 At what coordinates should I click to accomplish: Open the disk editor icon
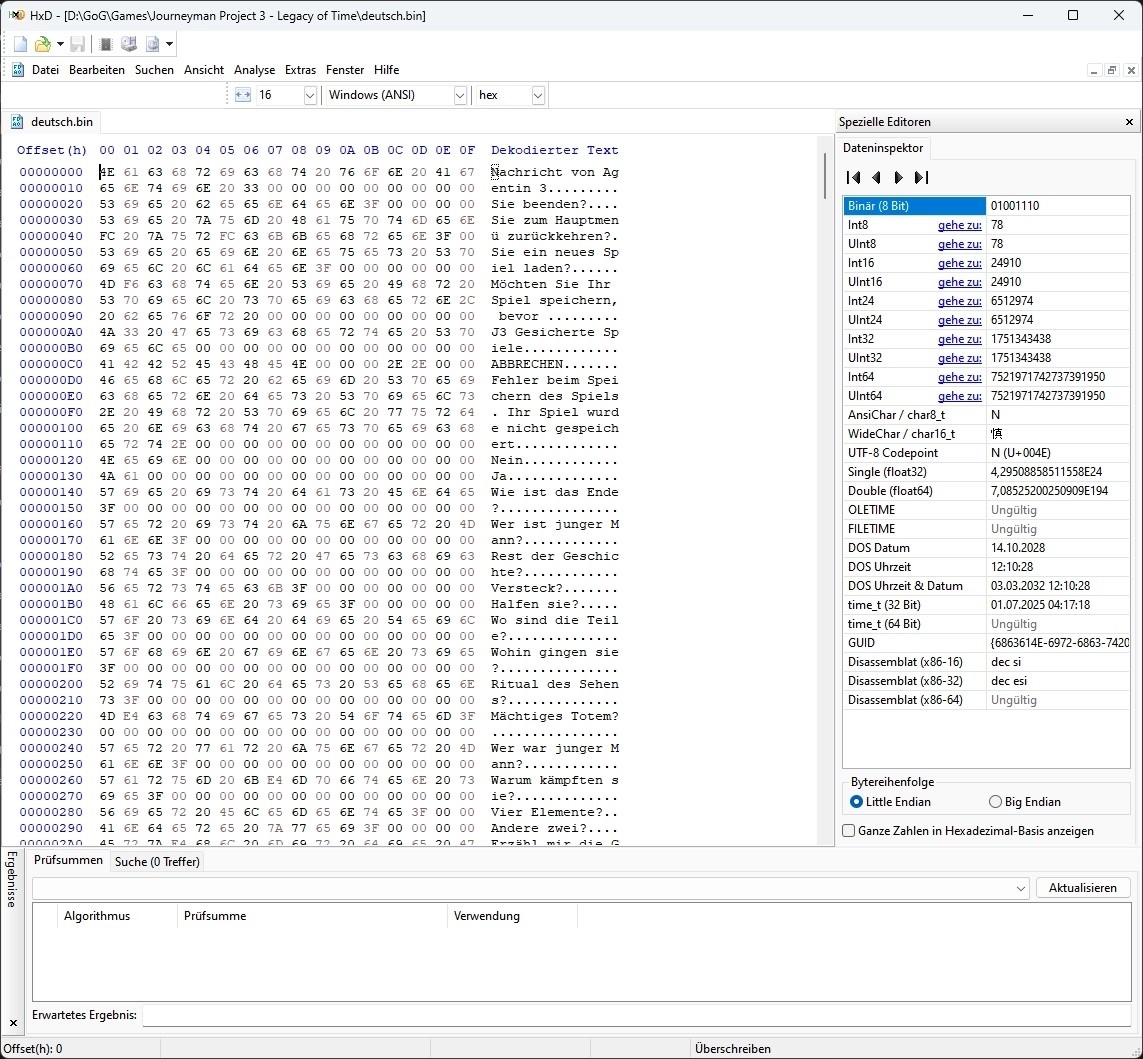[x=129, y=44]
